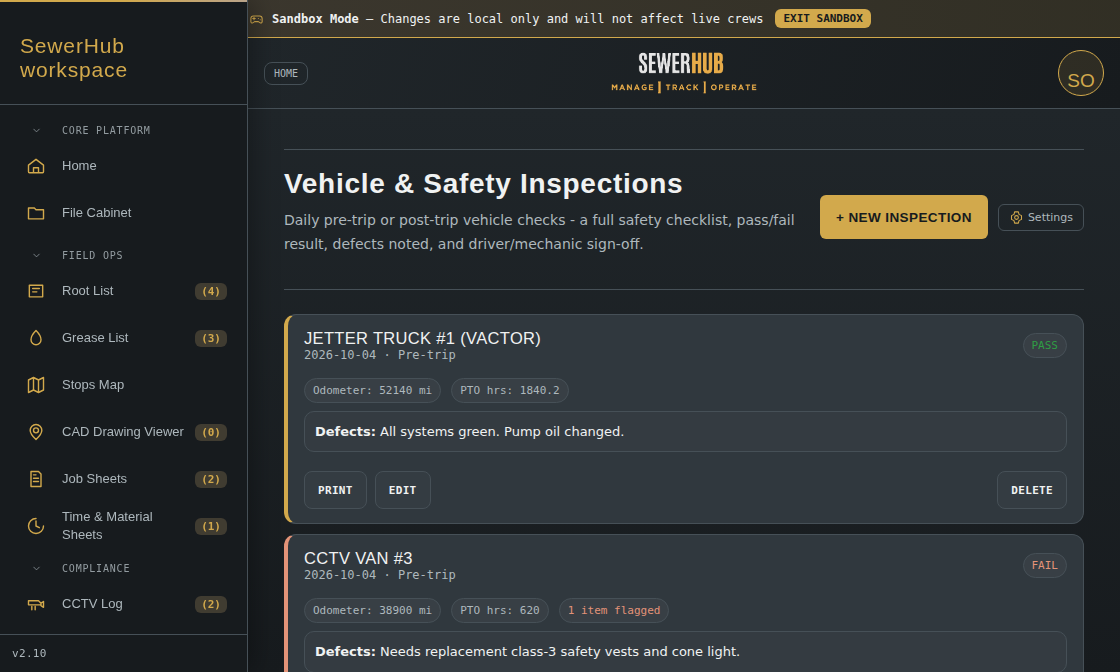This screenshot has height=672, width=1120.
Task: Click the SewerHub workspace title
Action: (74, 58)
